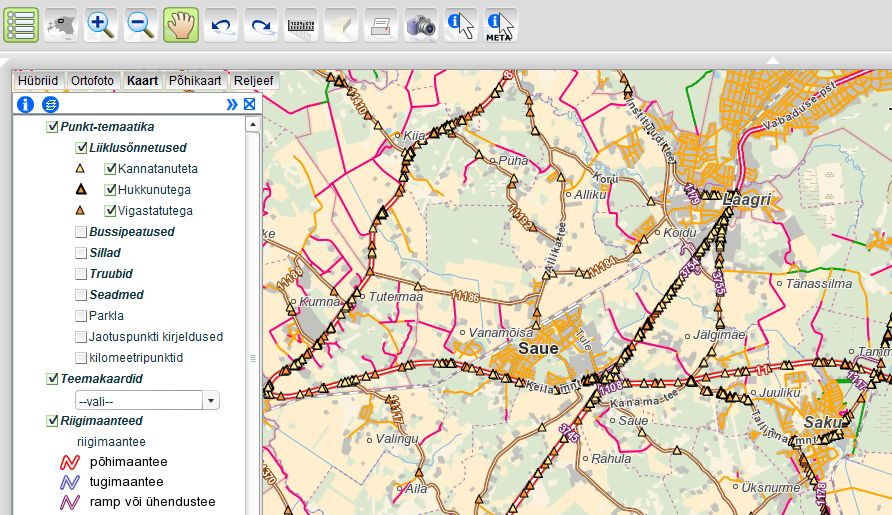Collapse side panel with double chevron
Viewport: 892px width, 515px height.
pos(232,104)
